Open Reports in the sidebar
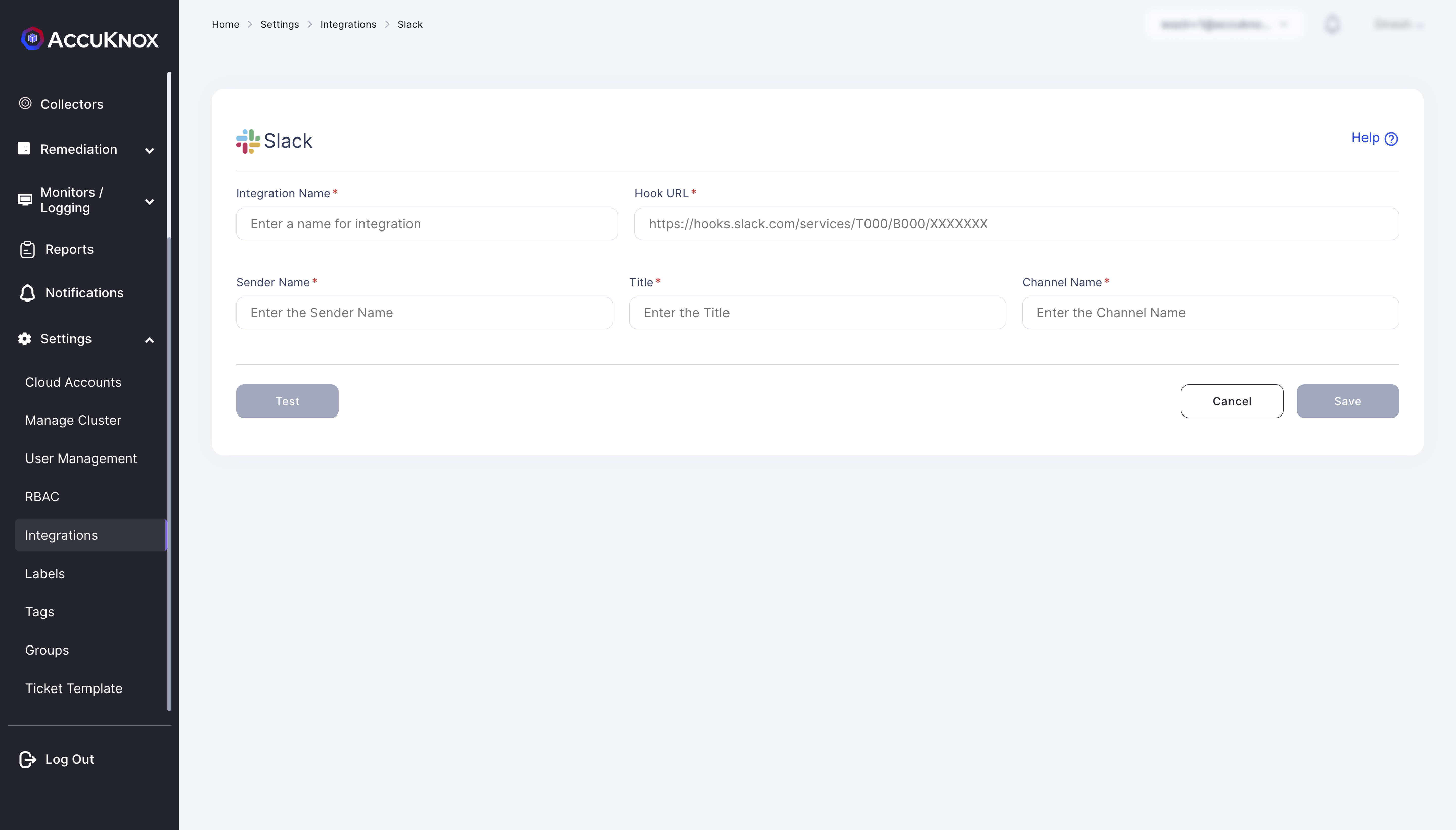The width and height of the screenshot is (1456, 830). [x=69, y=249]
